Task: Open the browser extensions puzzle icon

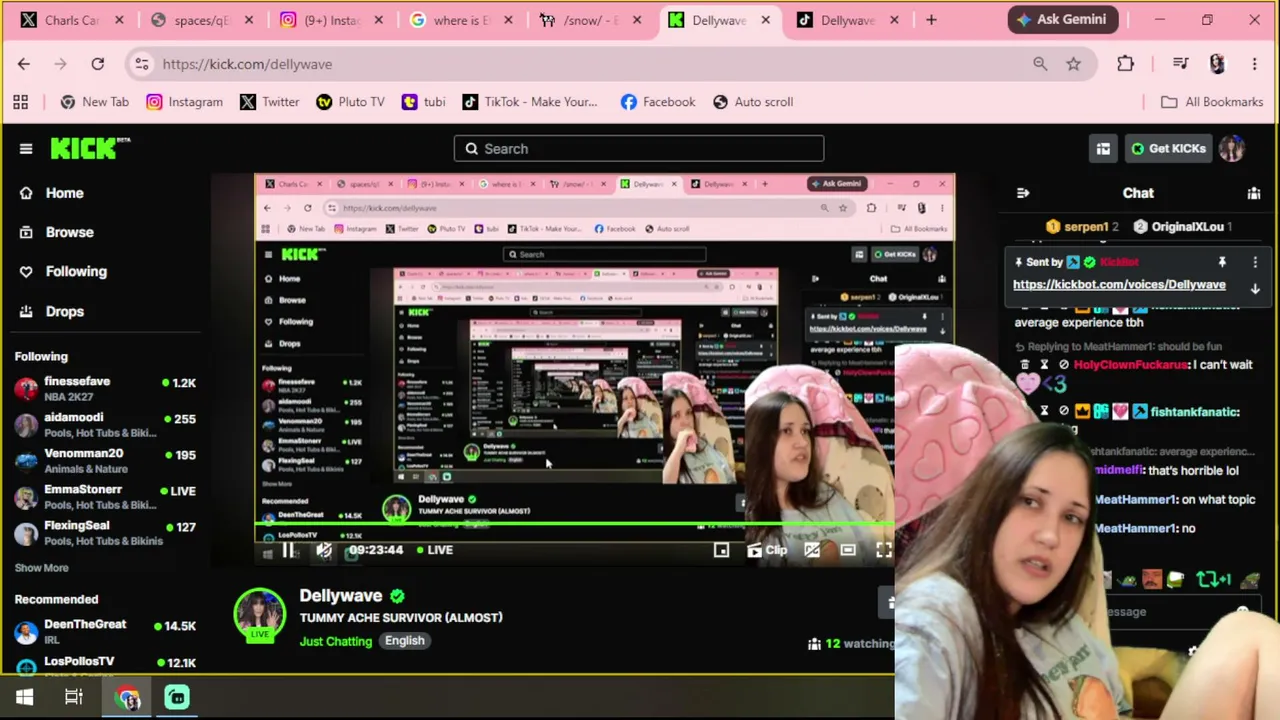Action: tap(1125, 64)
